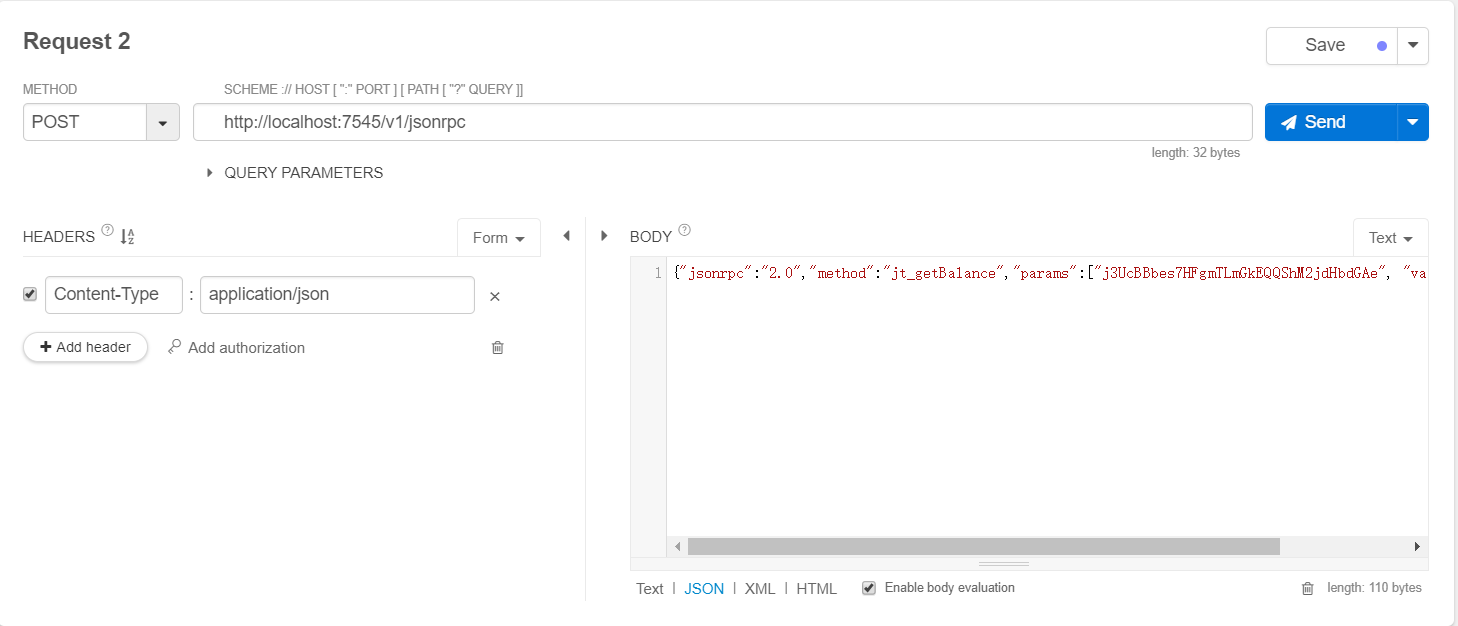
Task: Open the Send button options arrow
Action: 1413,122
